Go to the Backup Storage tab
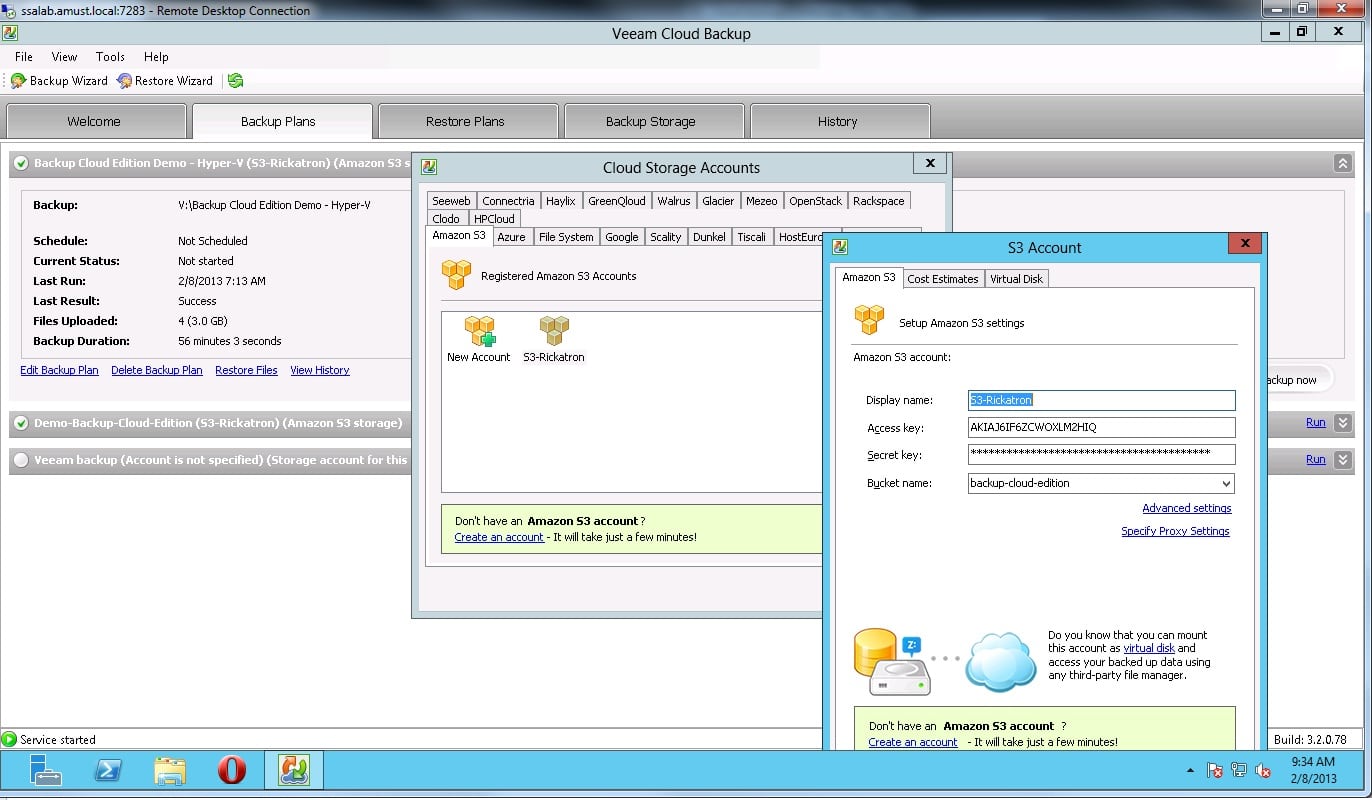1372x800 pixels. (650, 122)
